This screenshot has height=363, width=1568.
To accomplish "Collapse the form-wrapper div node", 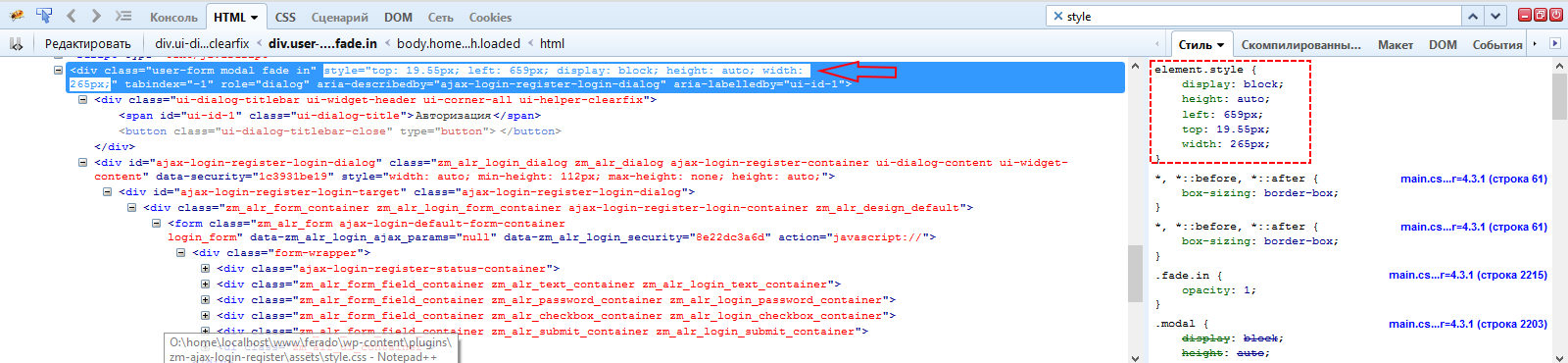I will (x=180, y=253).
